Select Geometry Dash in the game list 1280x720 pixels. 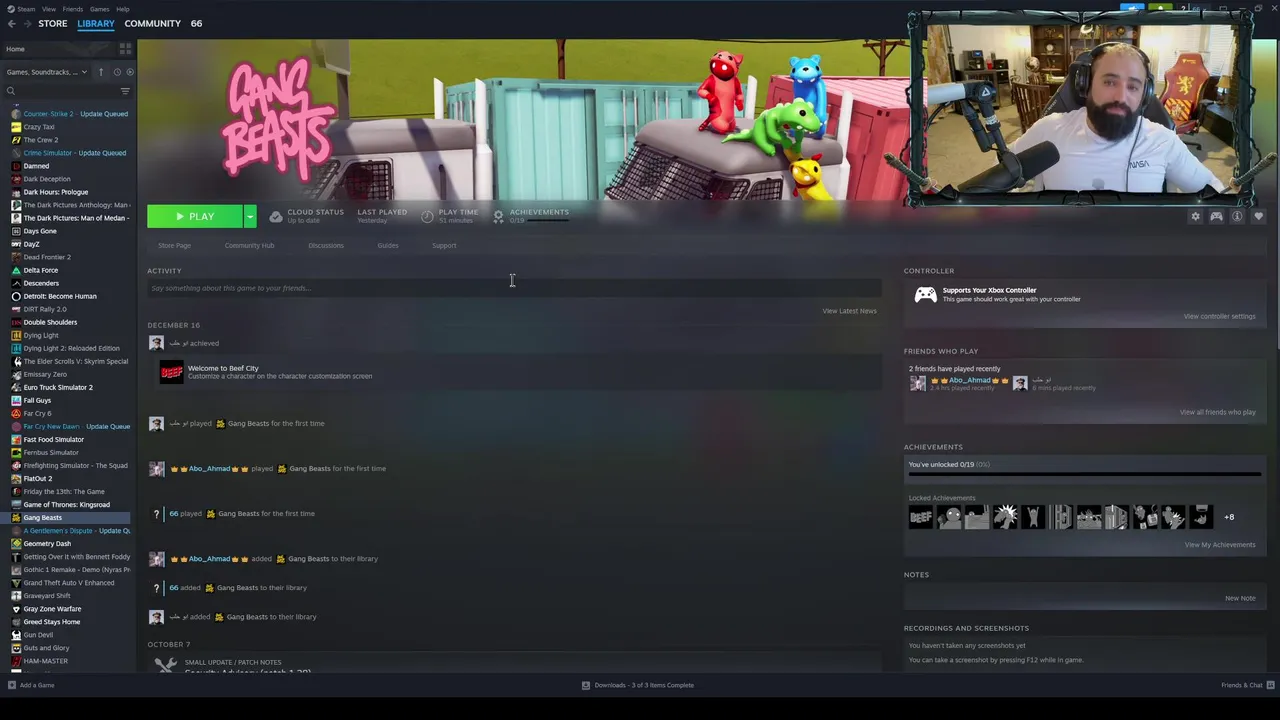point(47,543)
